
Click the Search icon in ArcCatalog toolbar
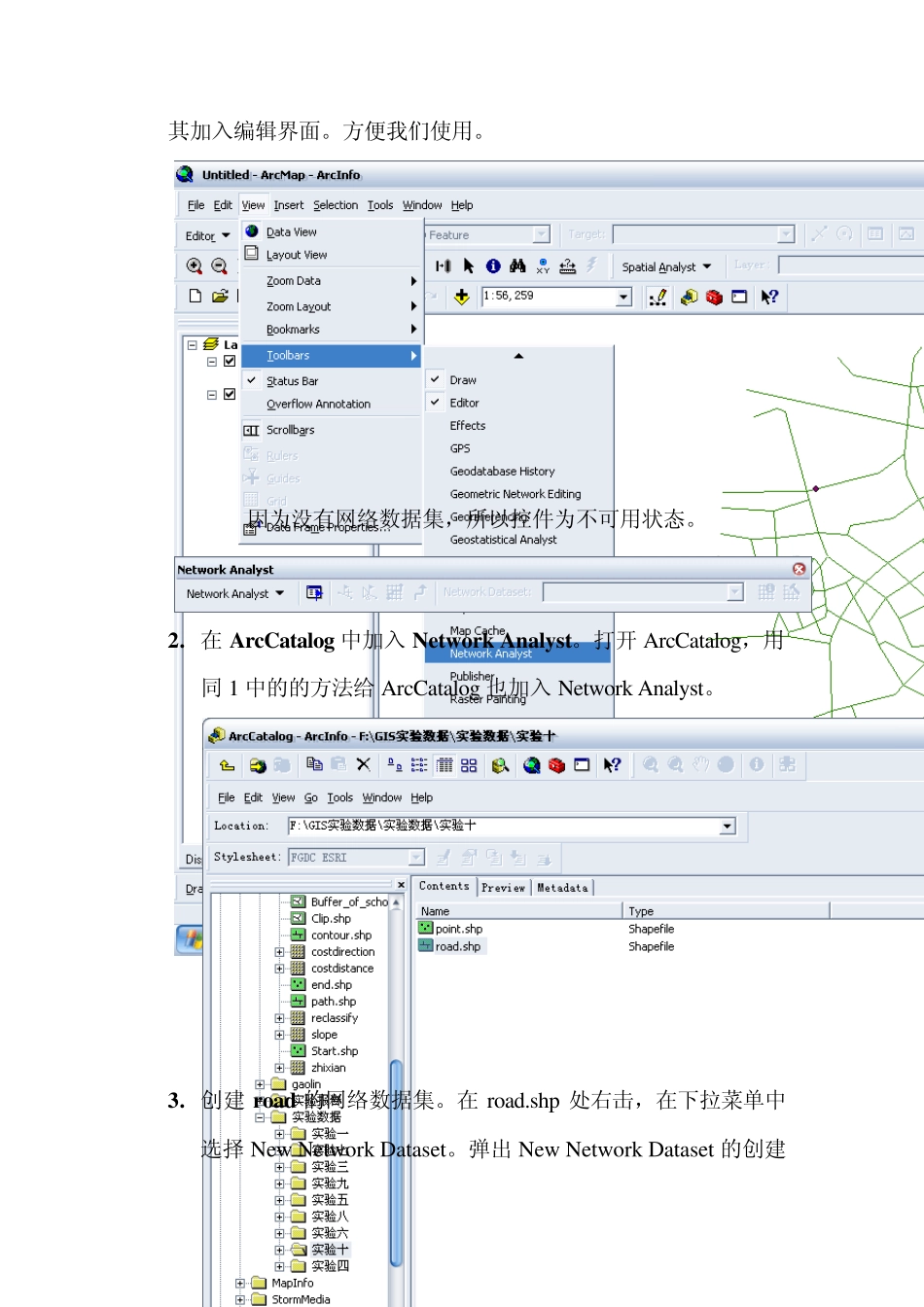[x=500, y=765]
